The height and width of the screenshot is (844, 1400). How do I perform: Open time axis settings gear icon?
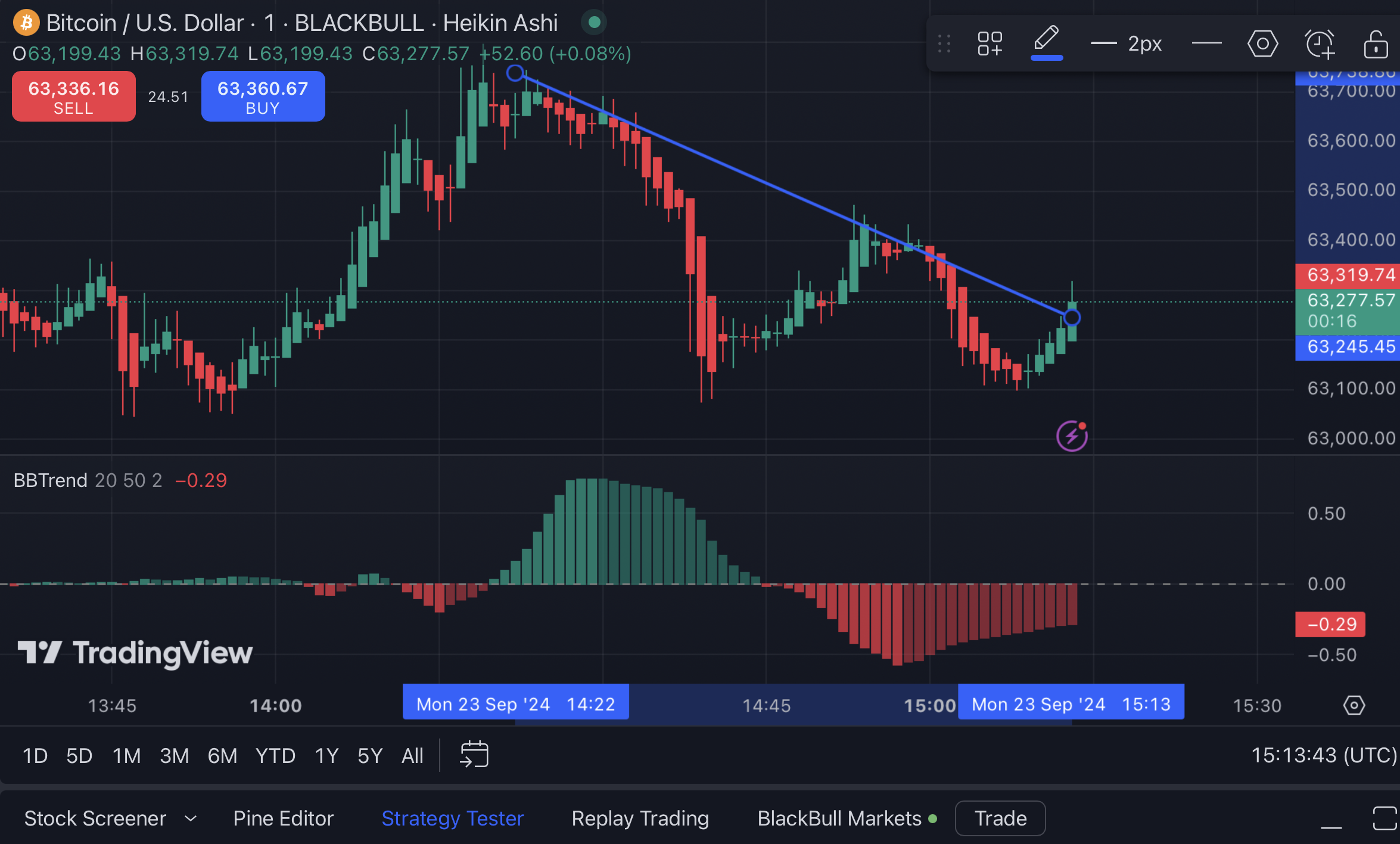pyautogui.click(x=1354, y=705)
